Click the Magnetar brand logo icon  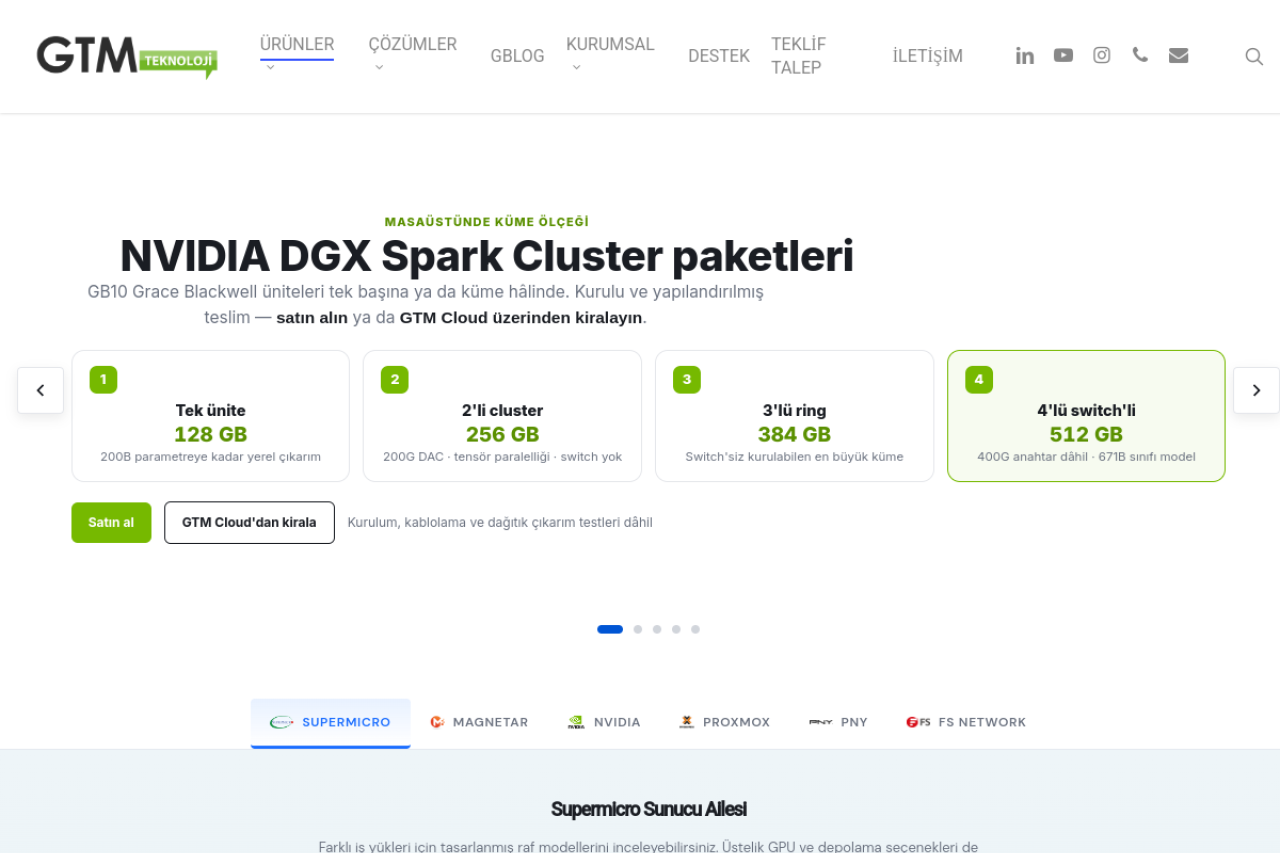437,722
